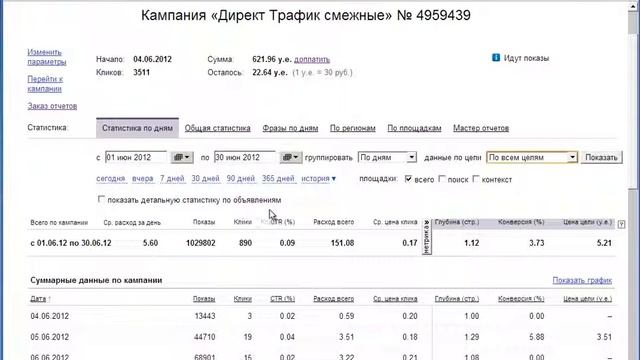Click the 22.64 у.е. remaining balance
Viewport: 640px width, 360px height.
270,73
